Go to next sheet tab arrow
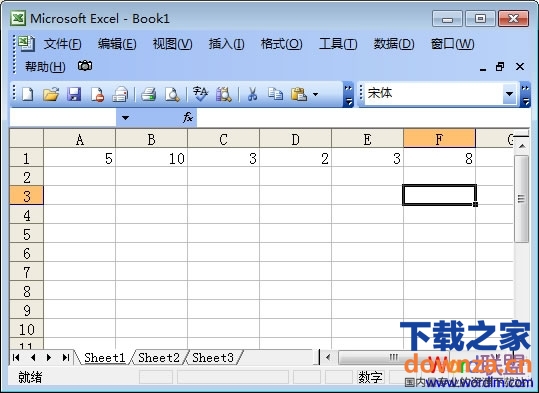Viewport: 539px width, 393px height. click(49, 358)
